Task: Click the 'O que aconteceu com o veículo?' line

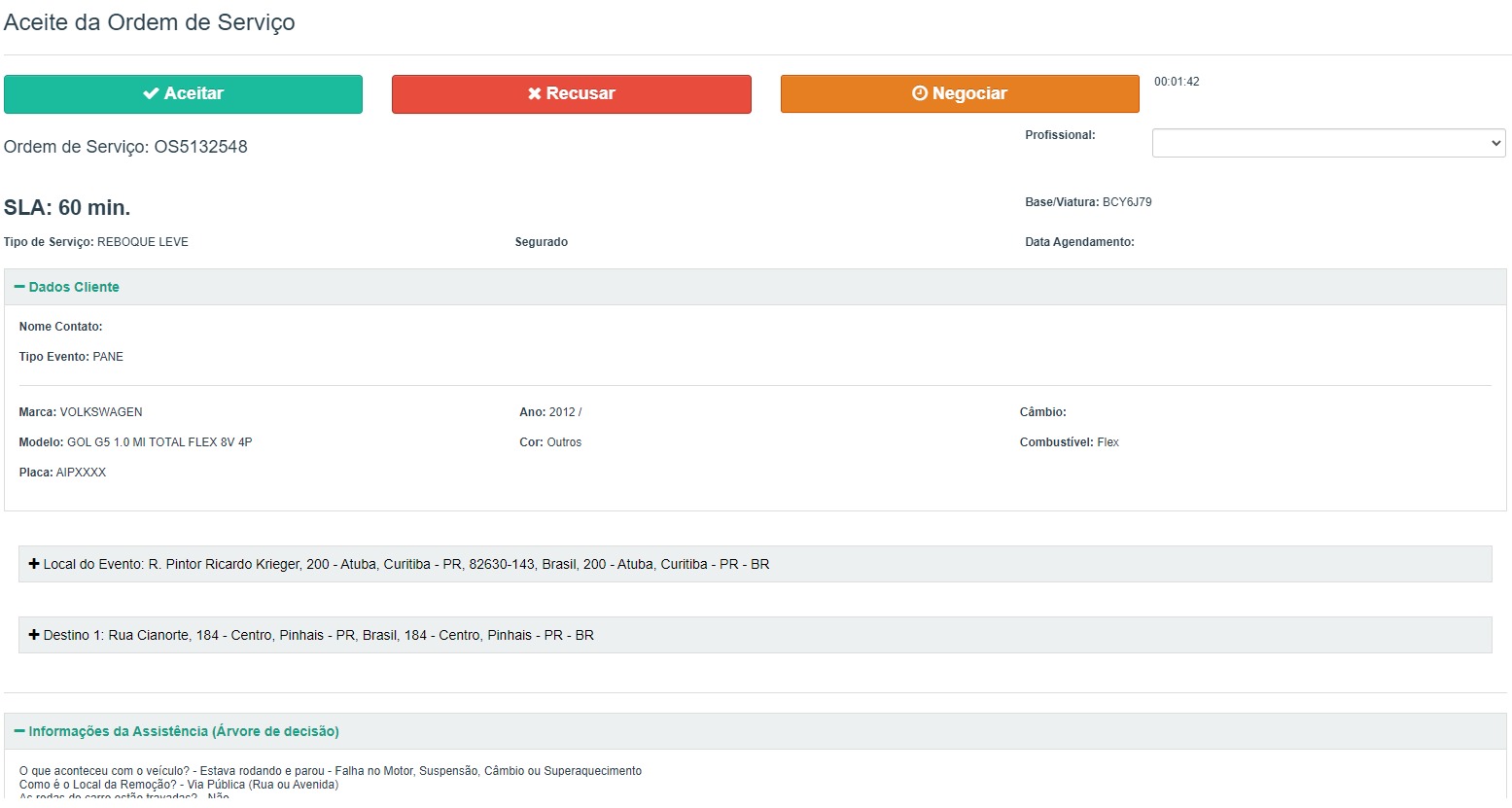Action: [x=331, y=771]
